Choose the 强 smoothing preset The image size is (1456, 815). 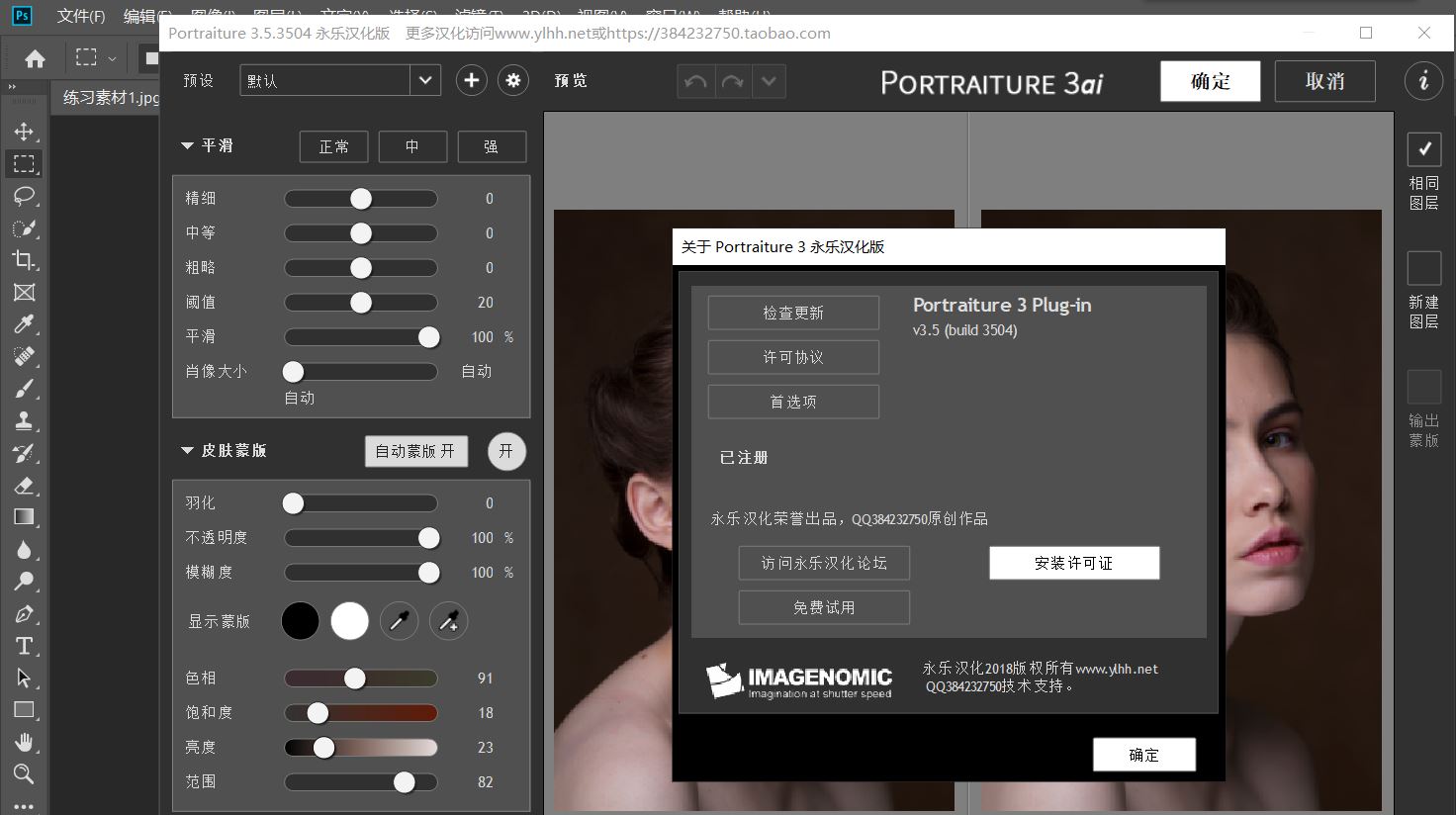pos(492,146)
